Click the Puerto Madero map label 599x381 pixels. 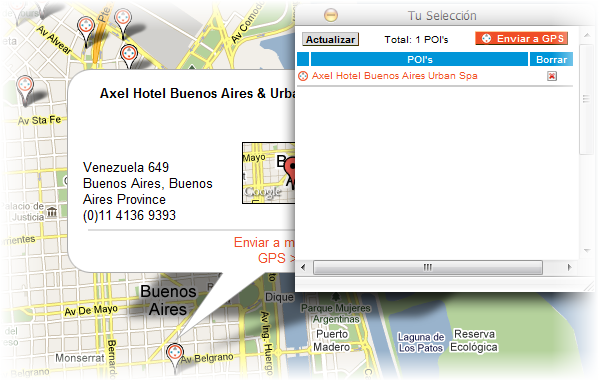(332, 340)
